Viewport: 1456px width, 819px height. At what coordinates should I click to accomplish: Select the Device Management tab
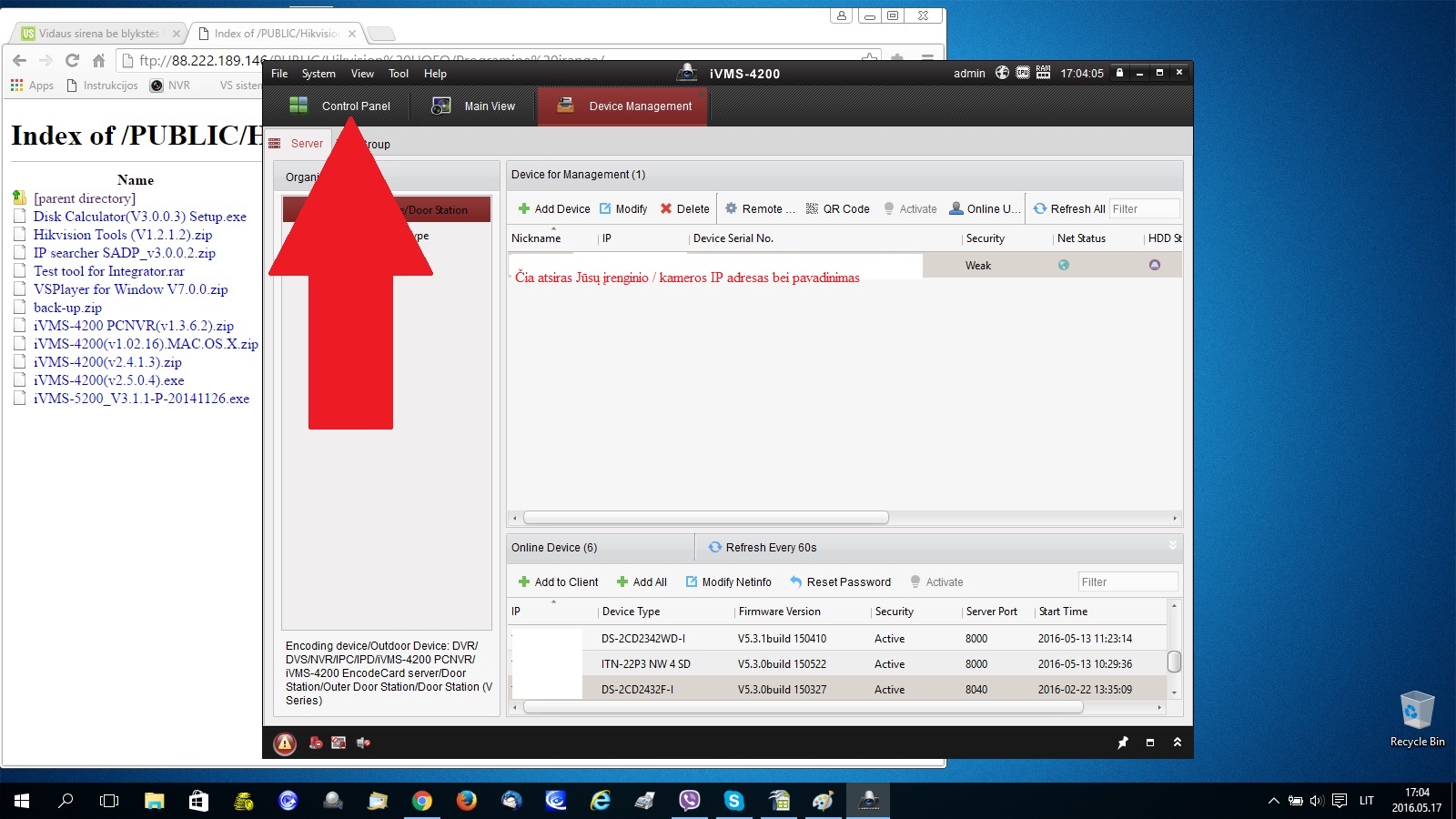624,106
